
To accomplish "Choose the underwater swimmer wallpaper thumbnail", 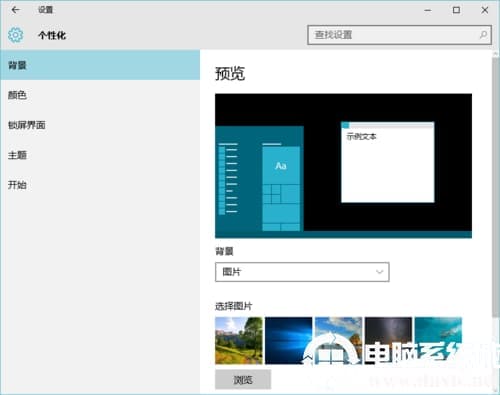I will coord(438,340).
